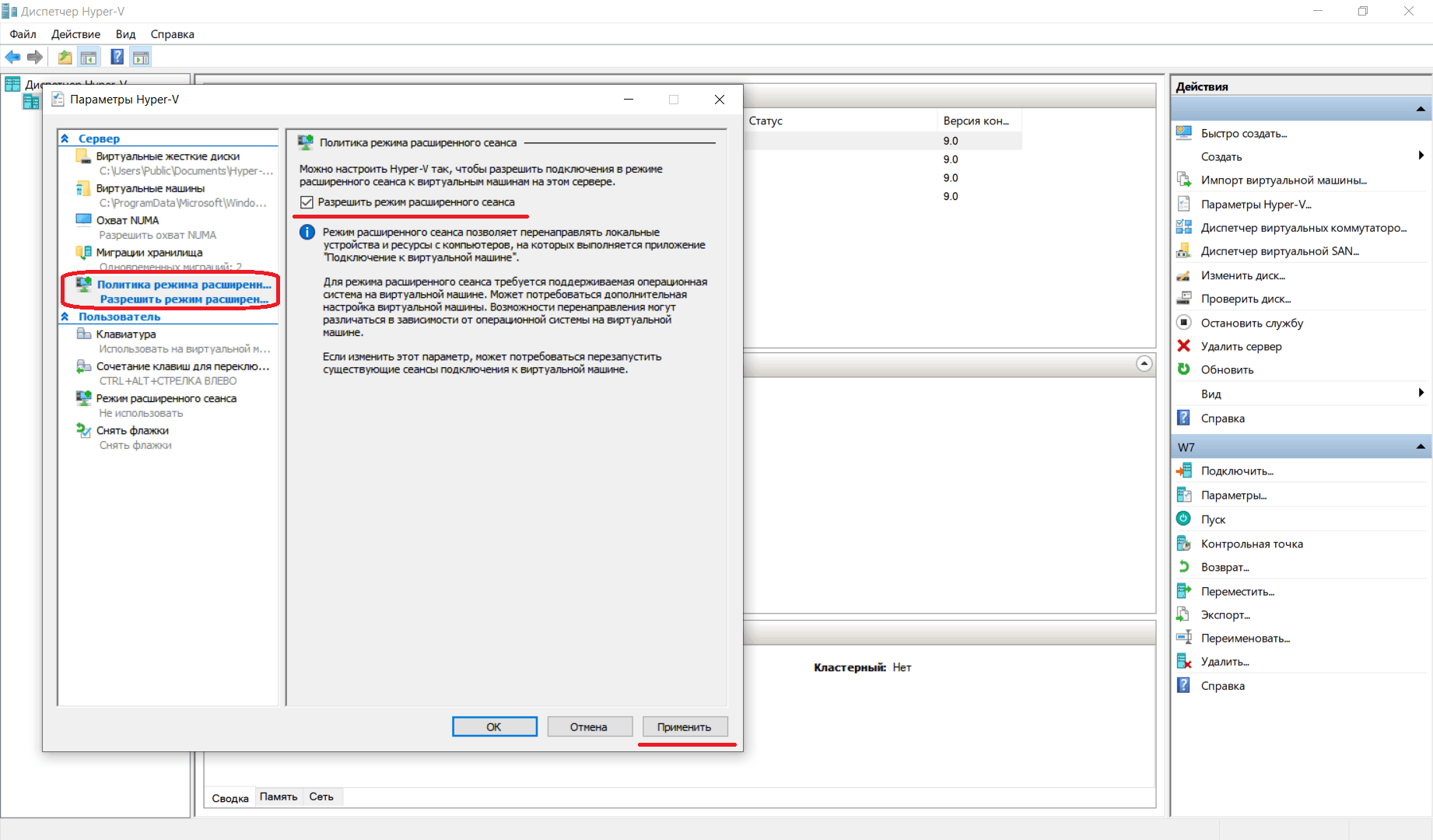Collapse the 'Сервер' settings section
This screenshot has height=840, width=1433.
[x=65, y=138]
